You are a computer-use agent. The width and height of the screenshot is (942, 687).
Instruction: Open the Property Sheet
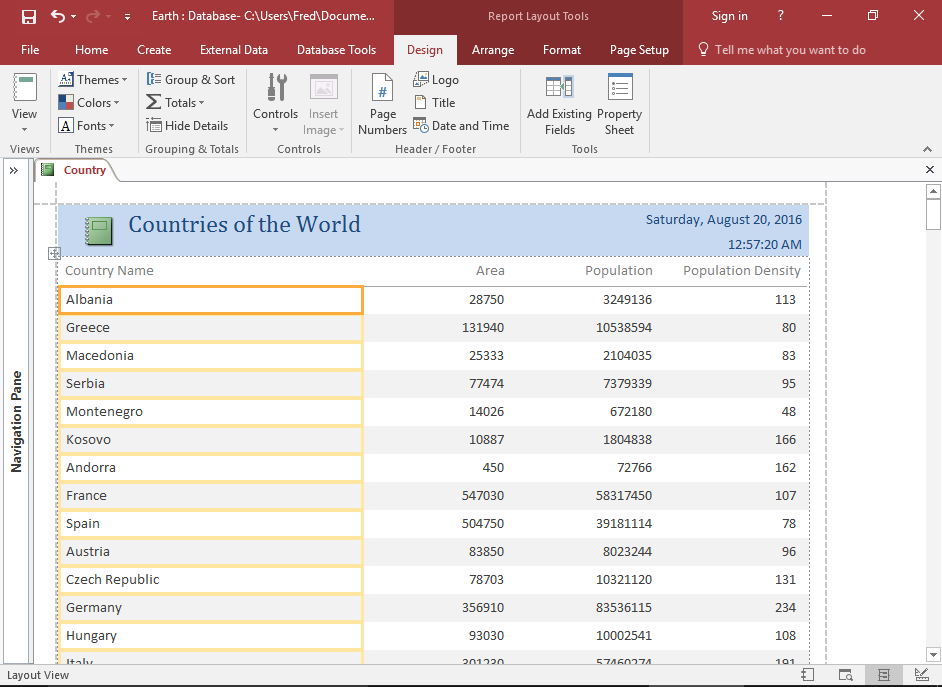pyautogui.click(x=619, y=103)
